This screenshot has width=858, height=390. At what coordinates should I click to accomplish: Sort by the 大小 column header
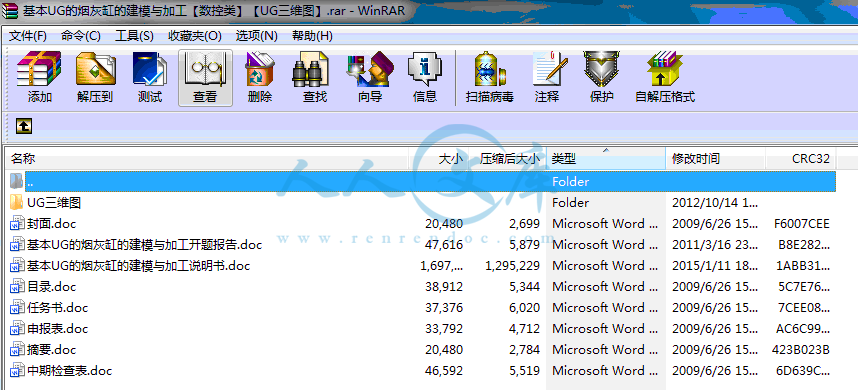coord(439,159)
